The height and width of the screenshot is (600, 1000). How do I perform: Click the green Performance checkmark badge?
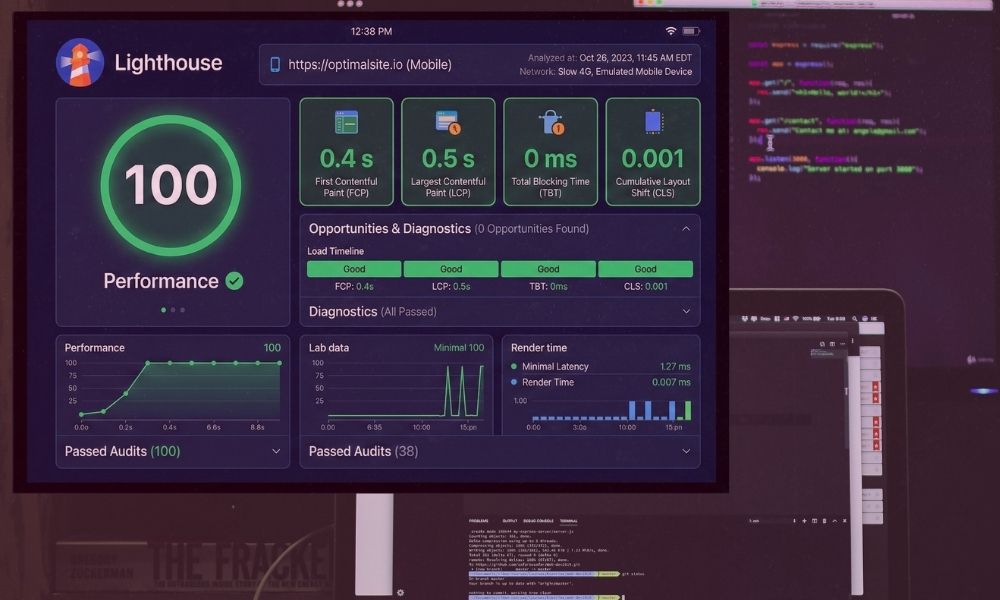pos(234,281)
